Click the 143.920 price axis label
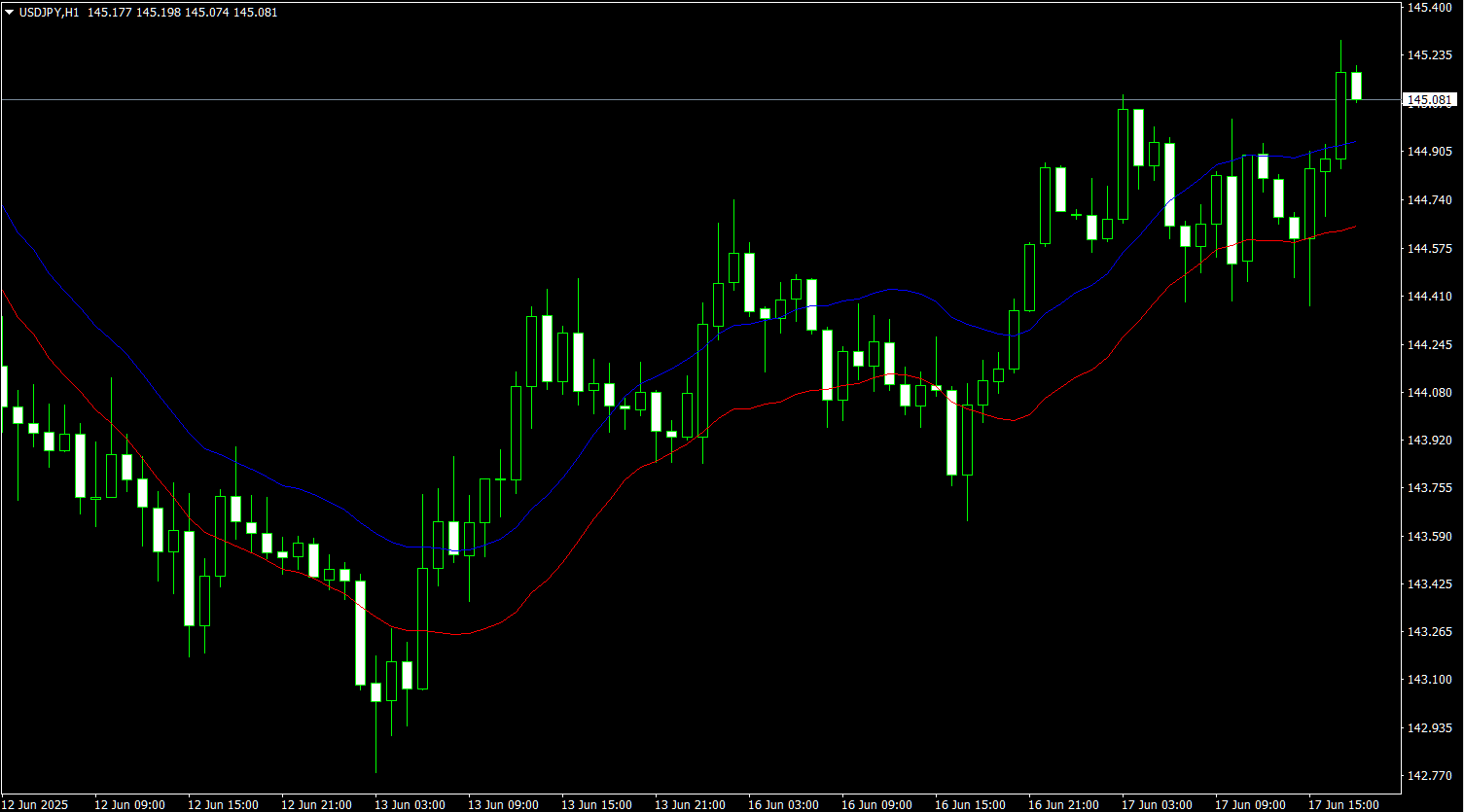Image resolution: width=1464 pixels, height=812 pixels. tap(1430, 440)
